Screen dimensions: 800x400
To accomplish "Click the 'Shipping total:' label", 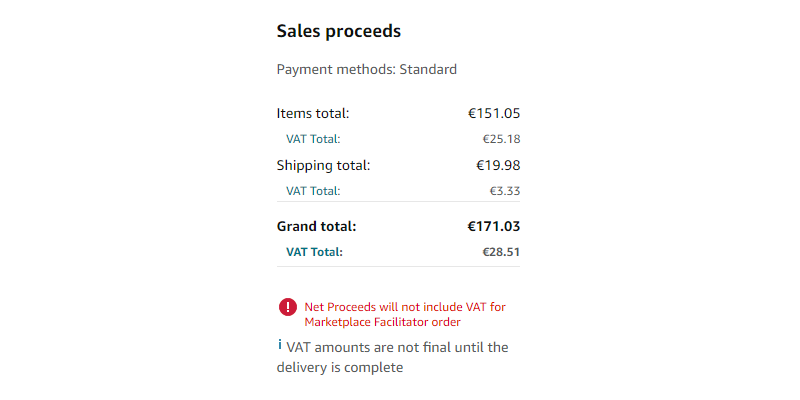I will (323, 165).
